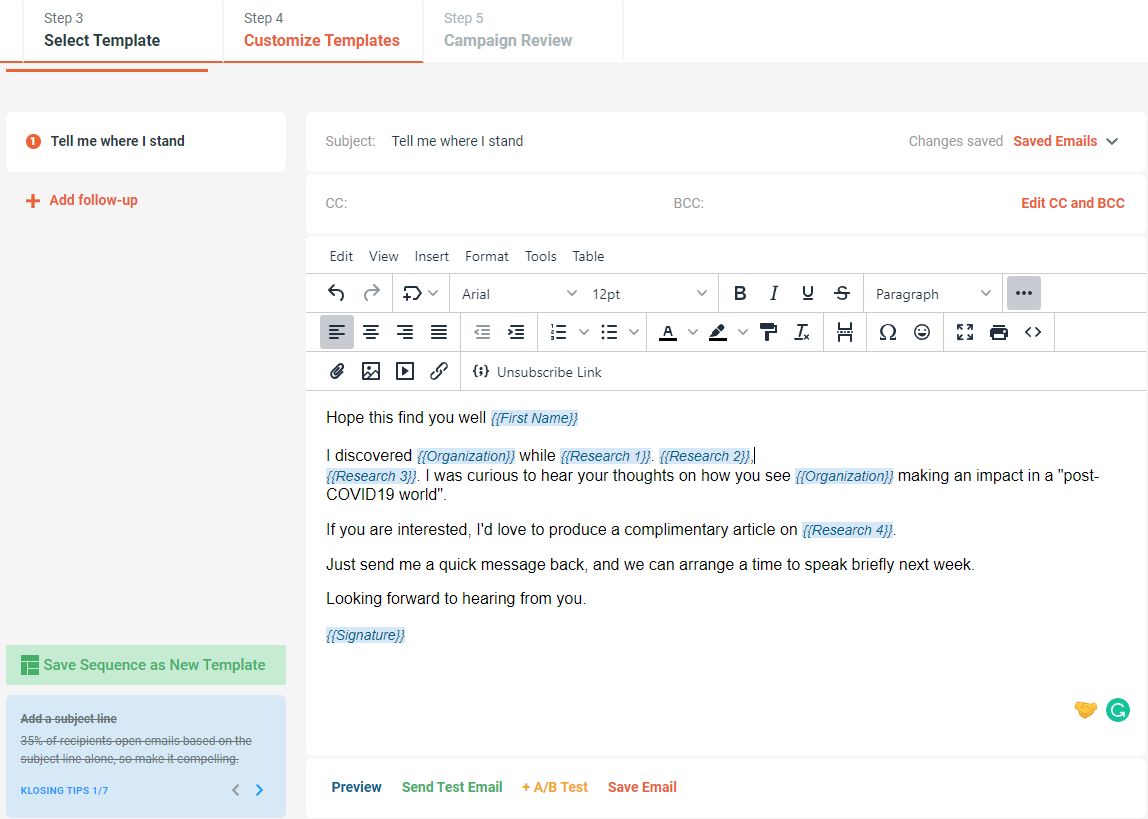Open the emoji picker in the editor toolbar
This screenshot has width=1148, height=819.
921,331
